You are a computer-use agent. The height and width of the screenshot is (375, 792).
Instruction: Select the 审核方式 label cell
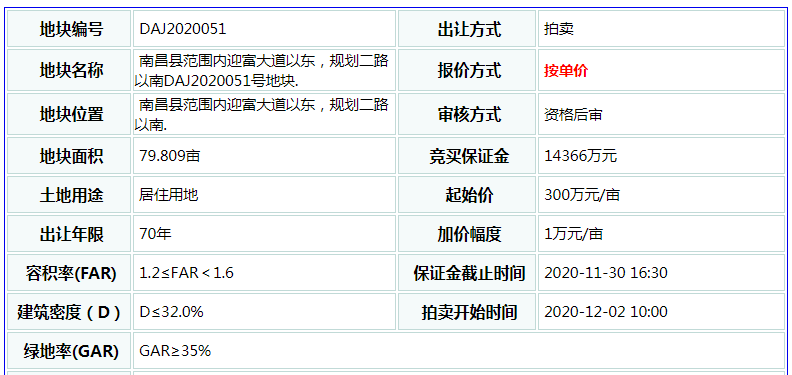click(467, 114)
